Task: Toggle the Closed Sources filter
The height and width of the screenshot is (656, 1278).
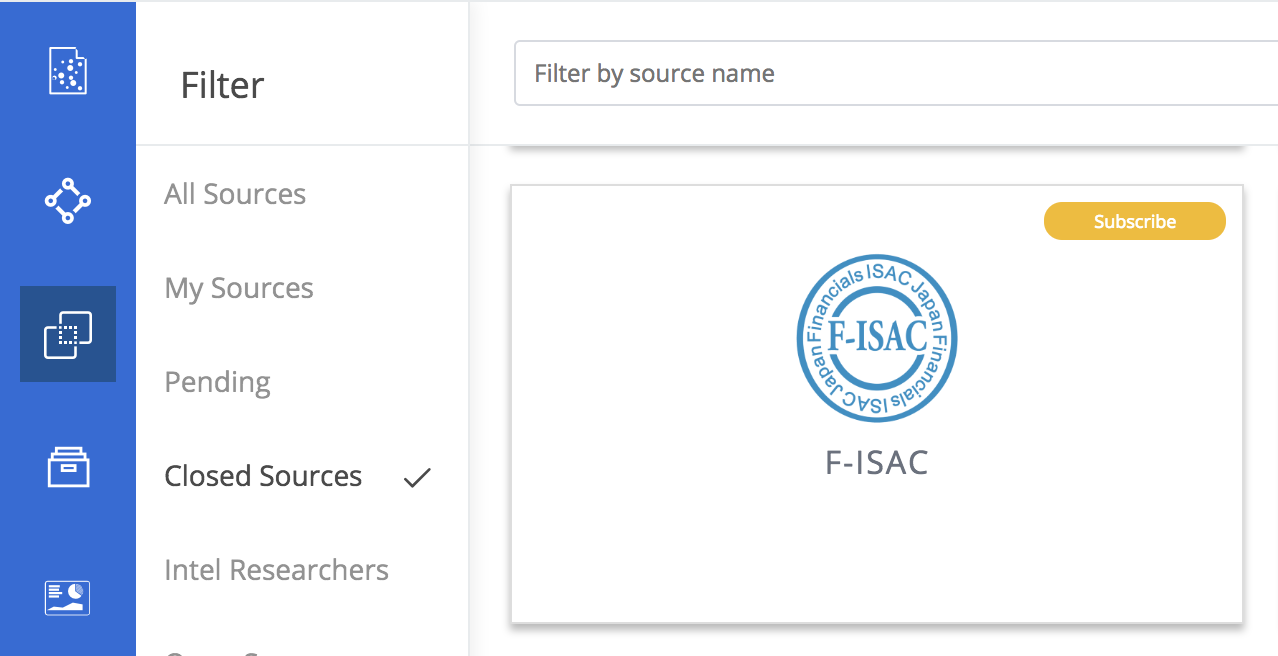Action: click(x=263, y=476)
